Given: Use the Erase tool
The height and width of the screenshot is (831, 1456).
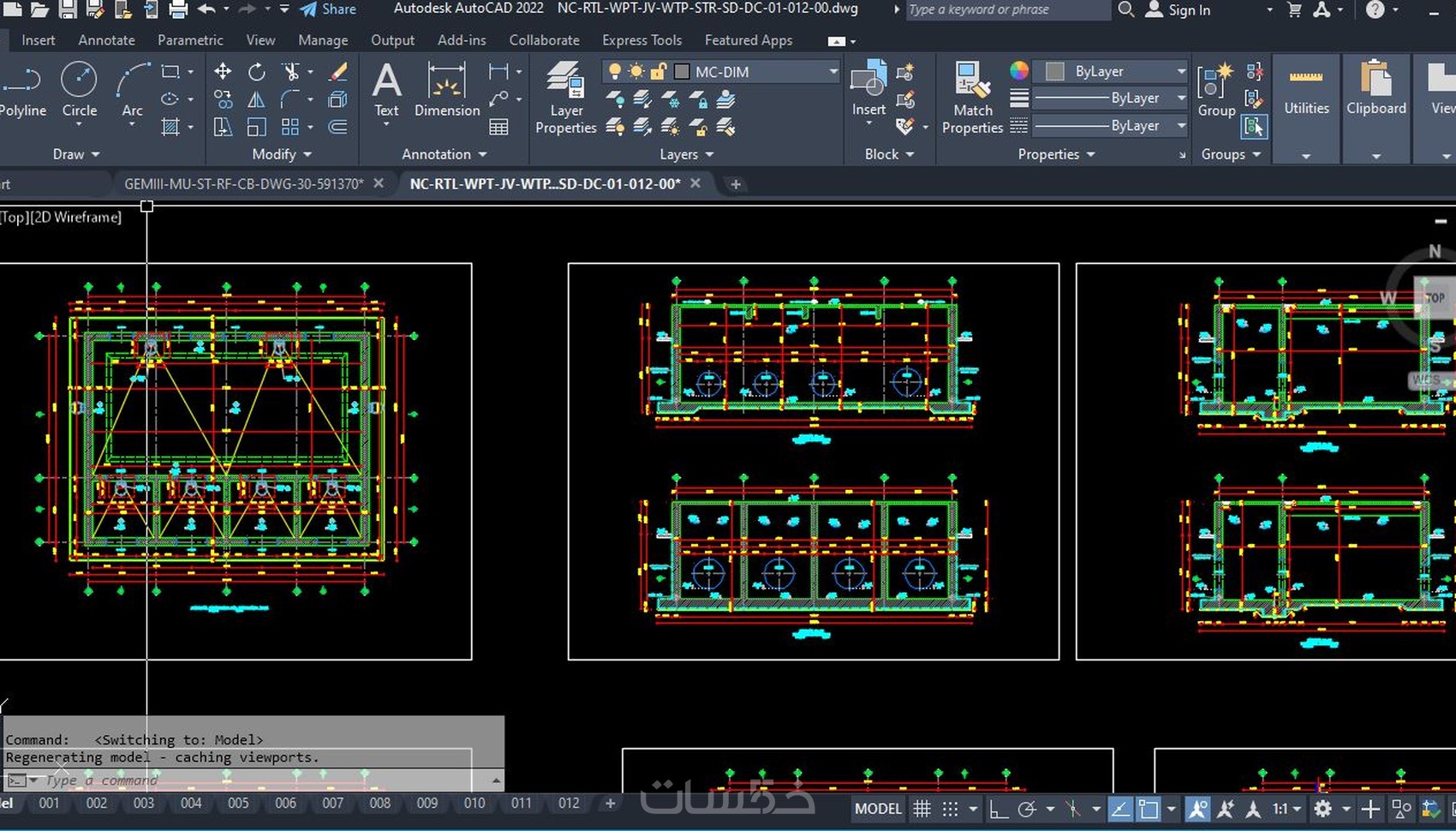Looking at the screenshot, I should (338, 72).
